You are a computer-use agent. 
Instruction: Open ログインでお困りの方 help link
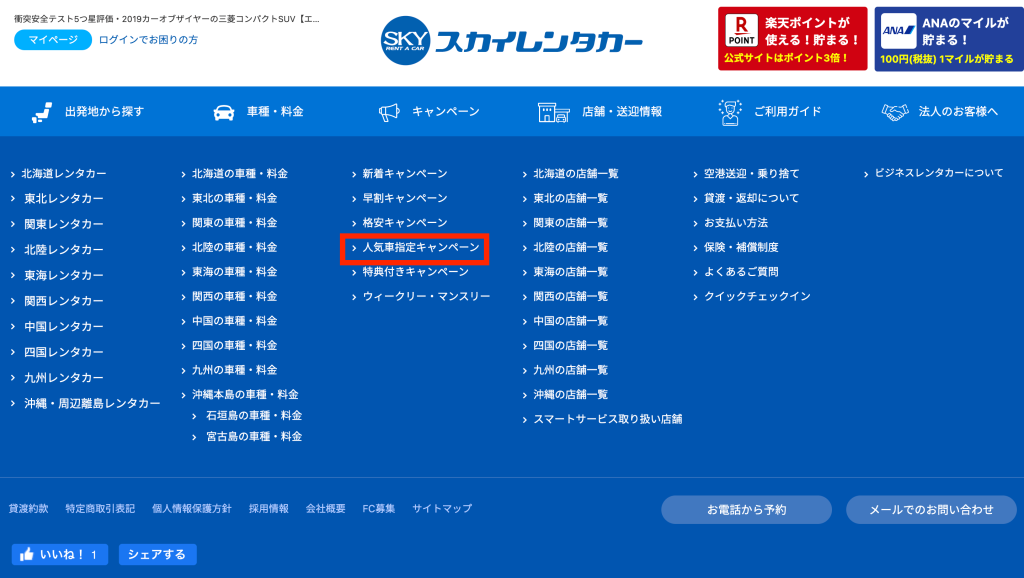(x=148, y=40)
